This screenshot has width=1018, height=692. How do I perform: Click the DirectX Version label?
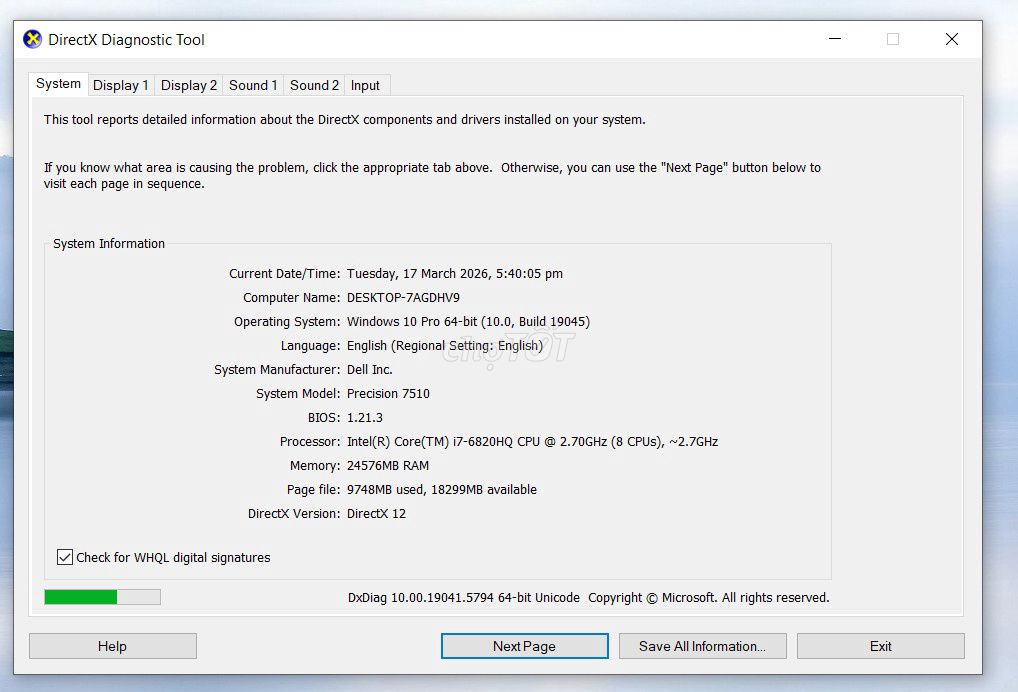point(294,514)
